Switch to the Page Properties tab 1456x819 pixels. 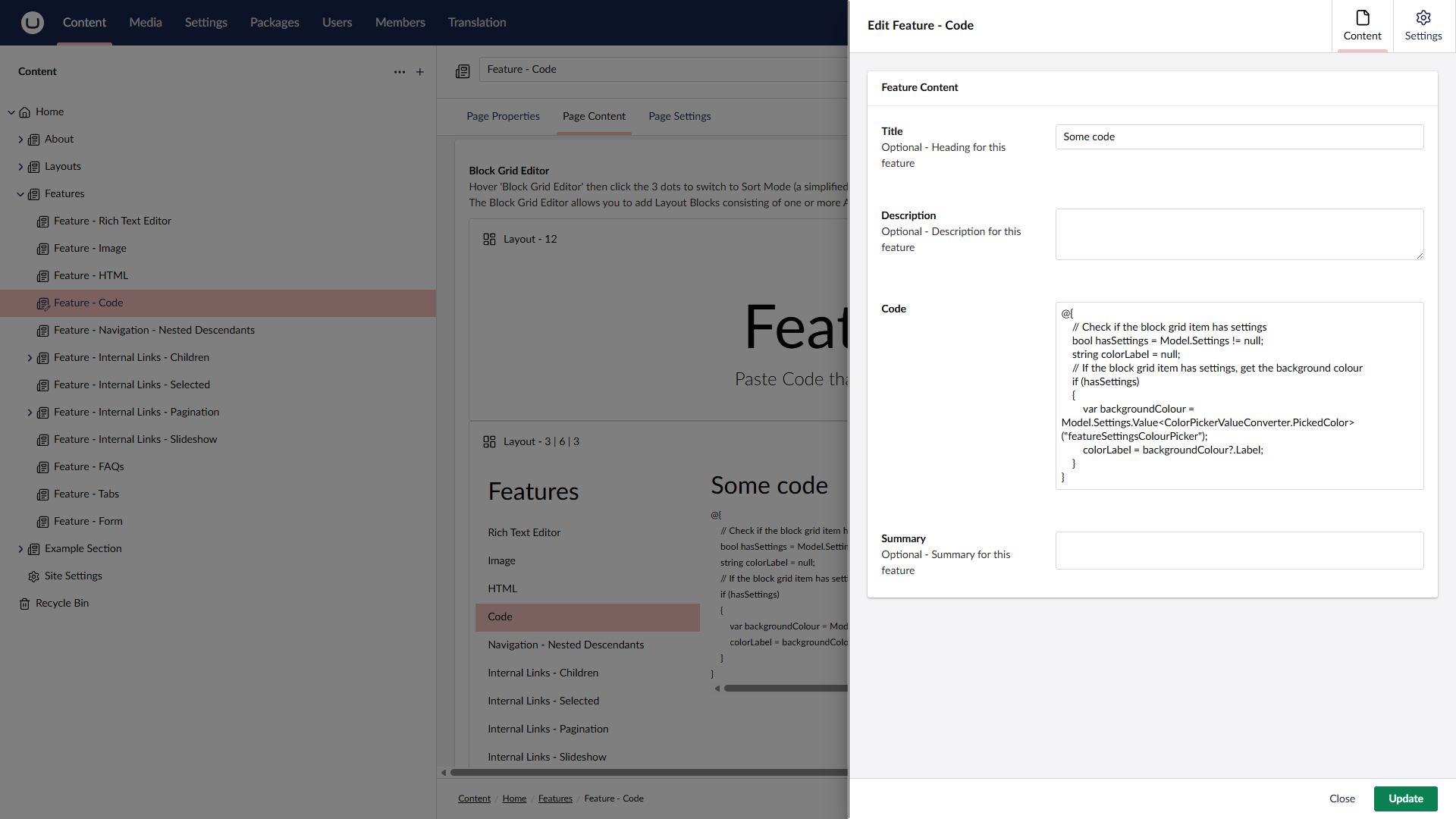coord(503,116)
